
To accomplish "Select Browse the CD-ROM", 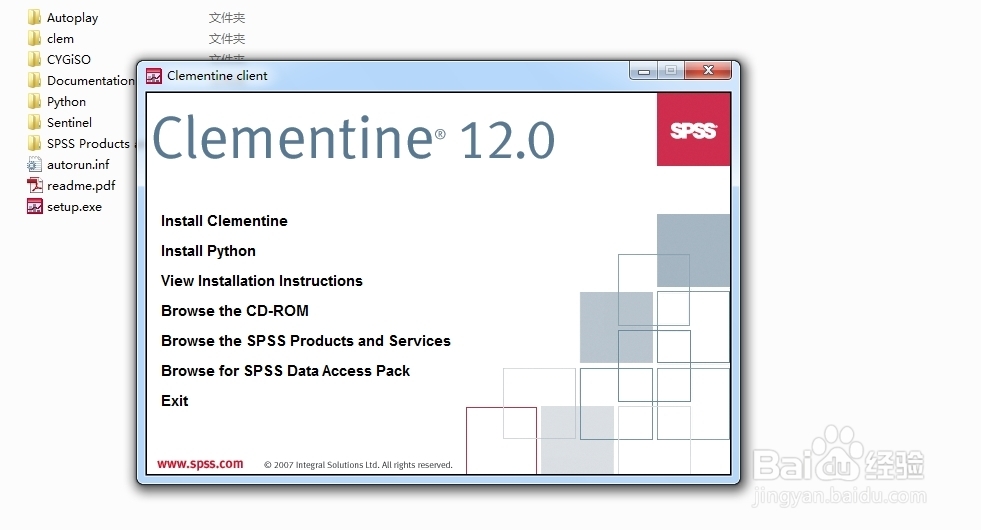I will click(235, 311).
